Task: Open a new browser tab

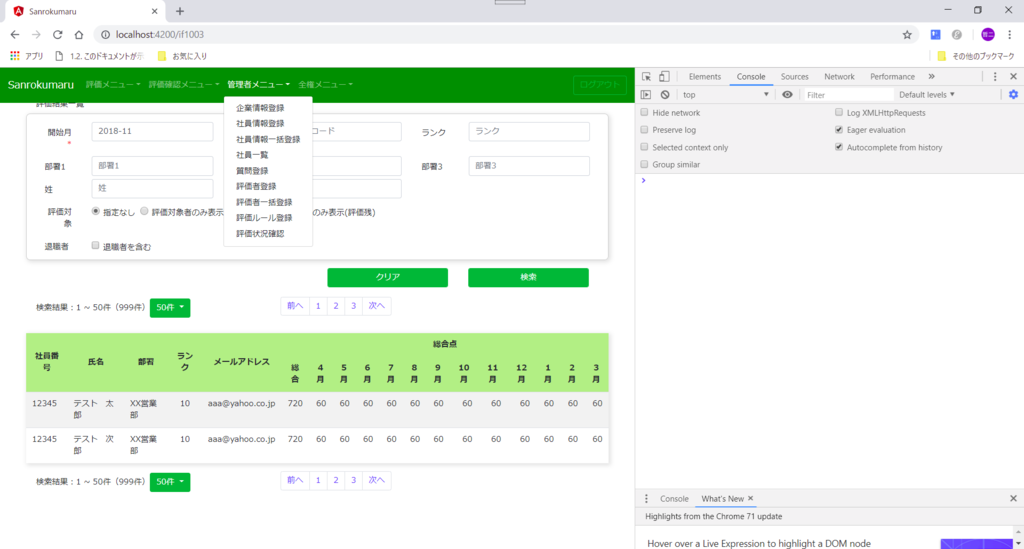Action: click(180, 11)
